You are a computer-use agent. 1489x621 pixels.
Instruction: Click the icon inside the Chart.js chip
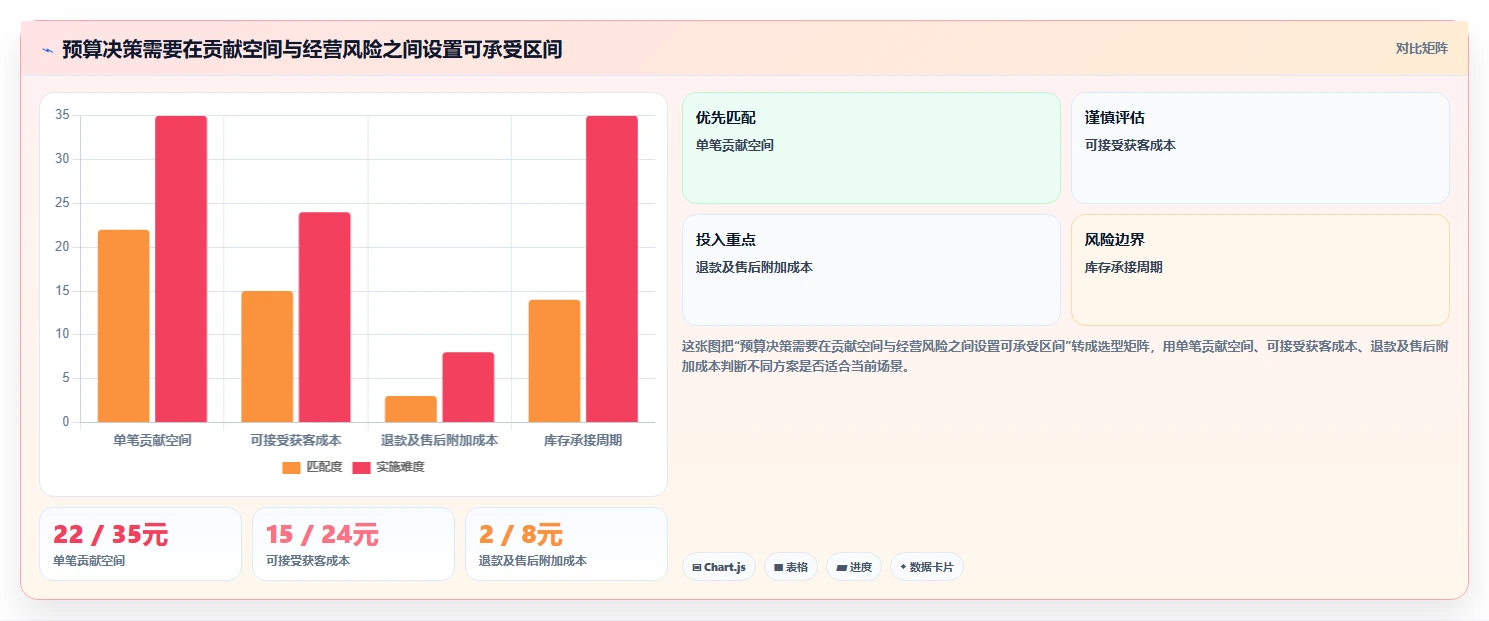click(696, 568)
